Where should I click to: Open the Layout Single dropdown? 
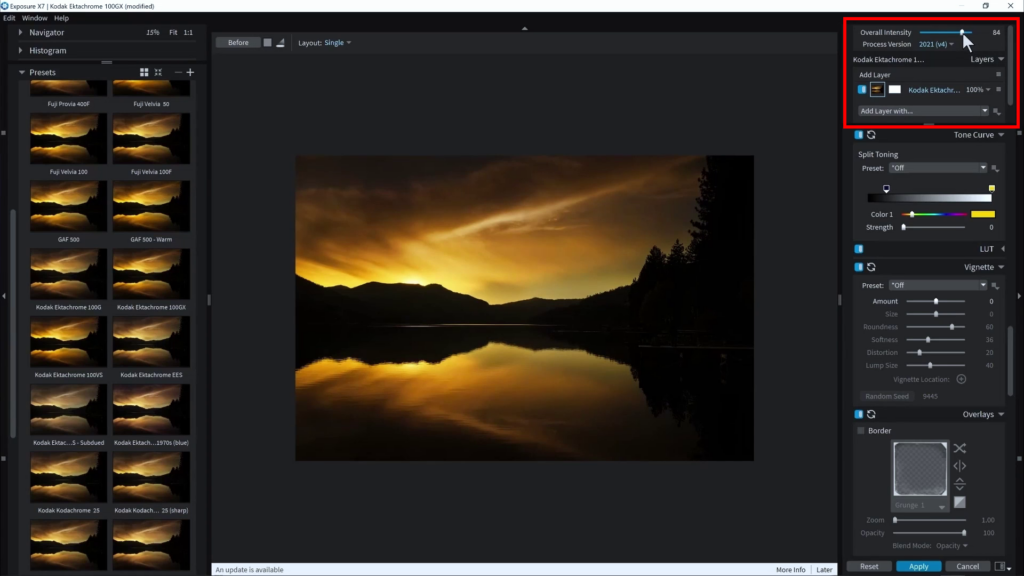tap(337, 43)
